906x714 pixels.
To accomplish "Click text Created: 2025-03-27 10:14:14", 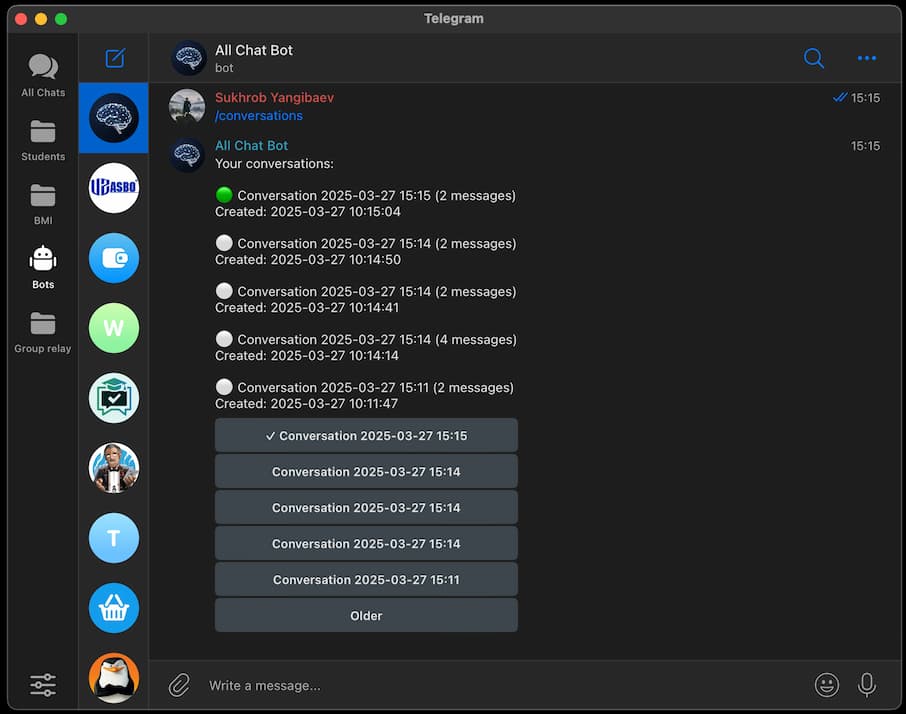I will coord(307,355).
